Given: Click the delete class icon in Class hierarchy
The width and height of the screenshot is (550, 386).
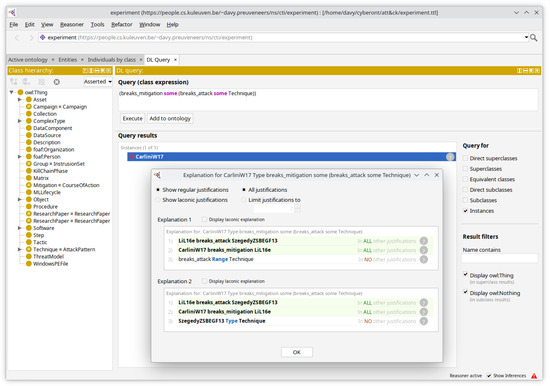Looking at the screenshot, I should click(41, 82).
